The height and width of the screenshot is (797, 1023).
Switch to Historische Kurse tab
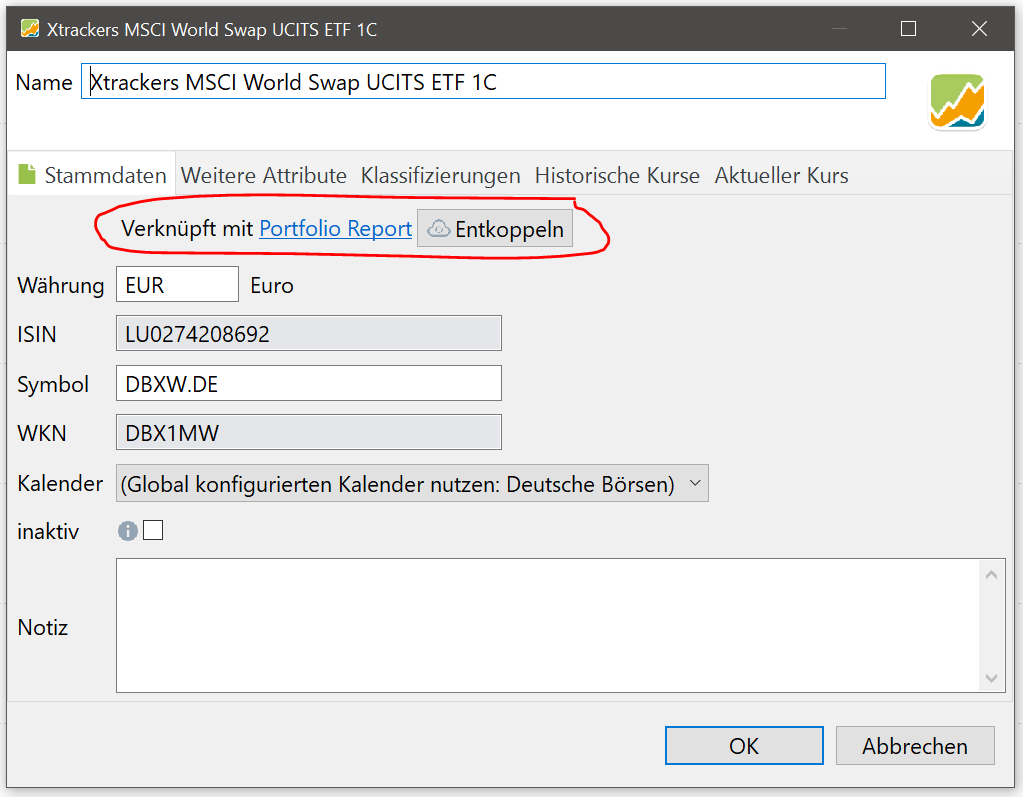[x=617, y=175]
